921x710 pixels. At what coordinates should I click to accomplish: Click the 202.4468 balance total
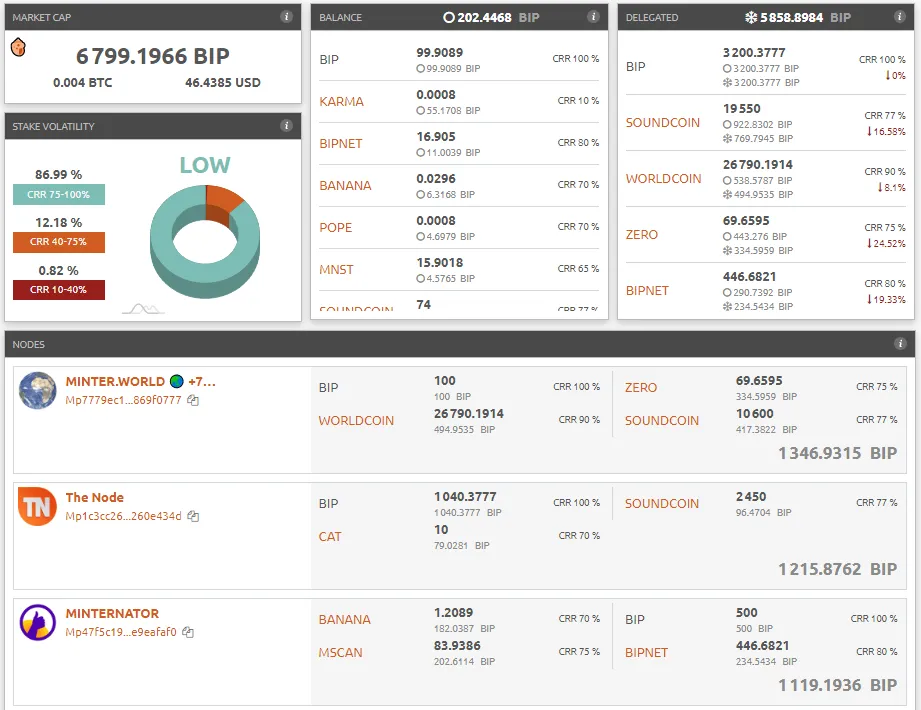pos(485,18)
